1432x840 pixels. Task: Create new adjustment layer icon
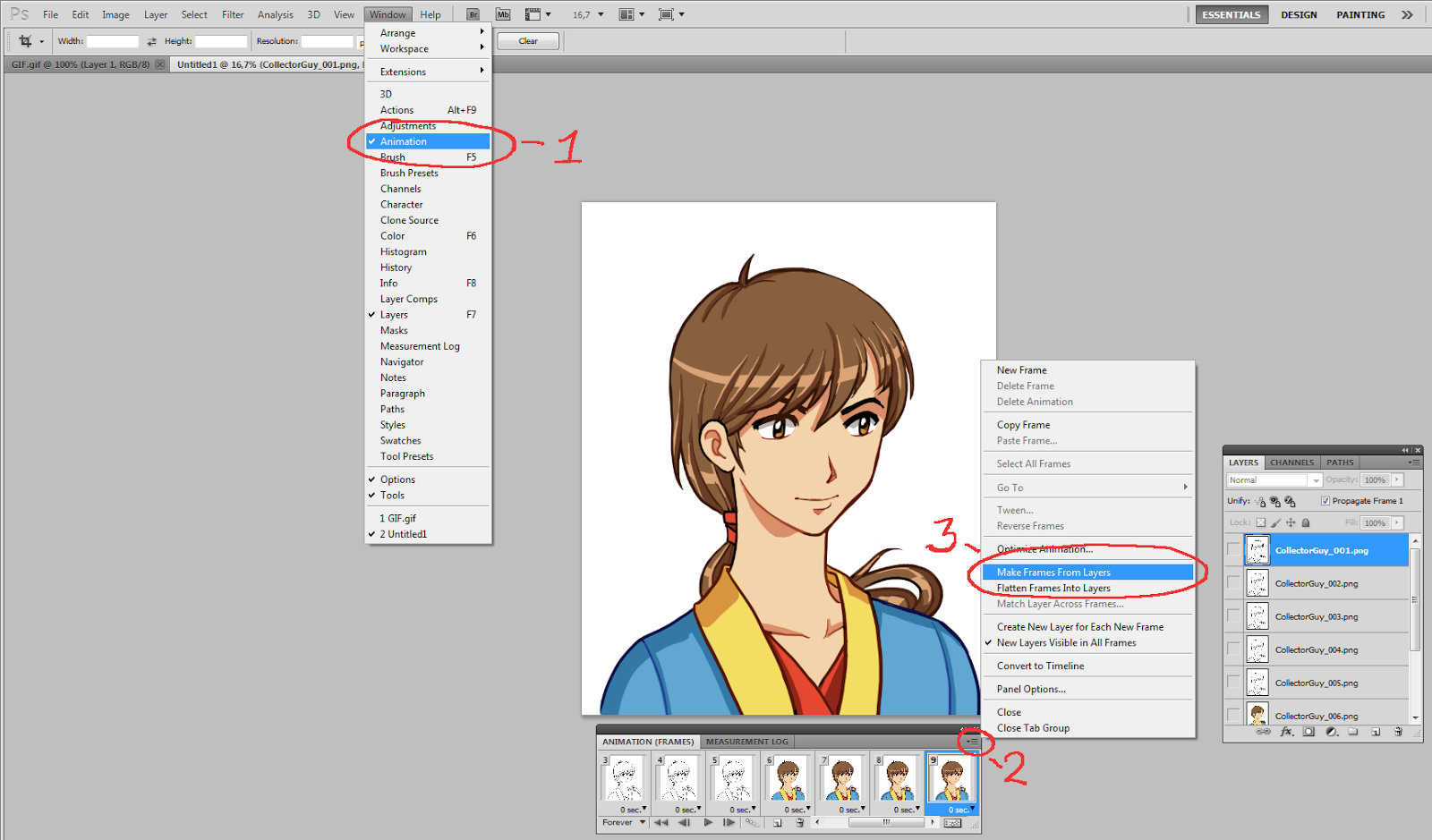[x=1332, y=732]
